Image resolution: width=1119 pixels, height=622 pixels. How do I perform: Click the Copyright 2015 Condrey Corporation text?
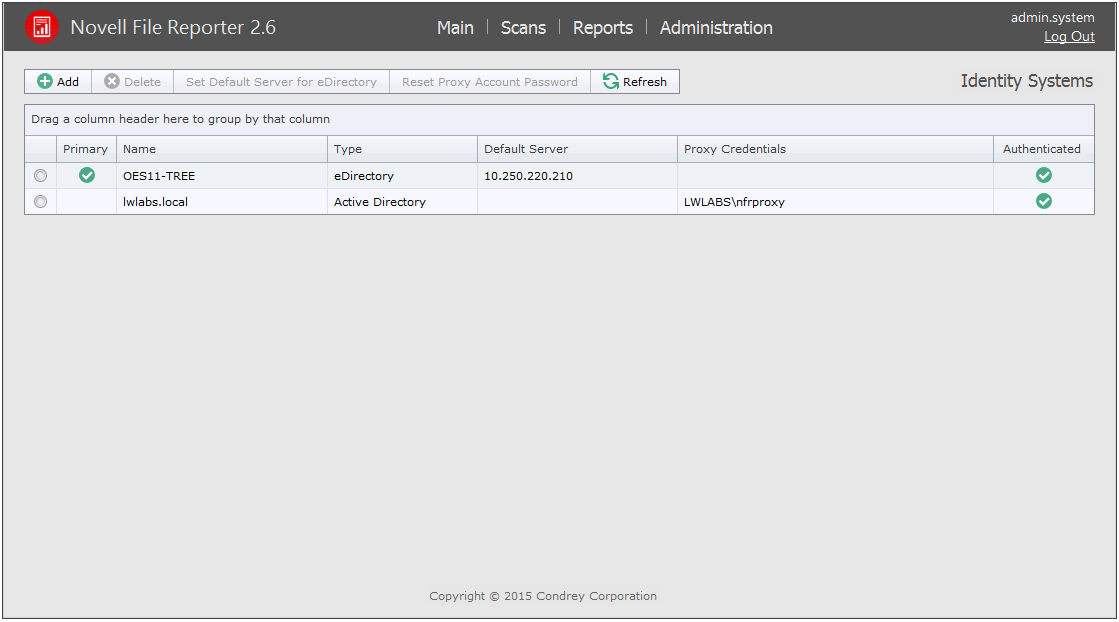pyautogui.click(x=543, y=596)
